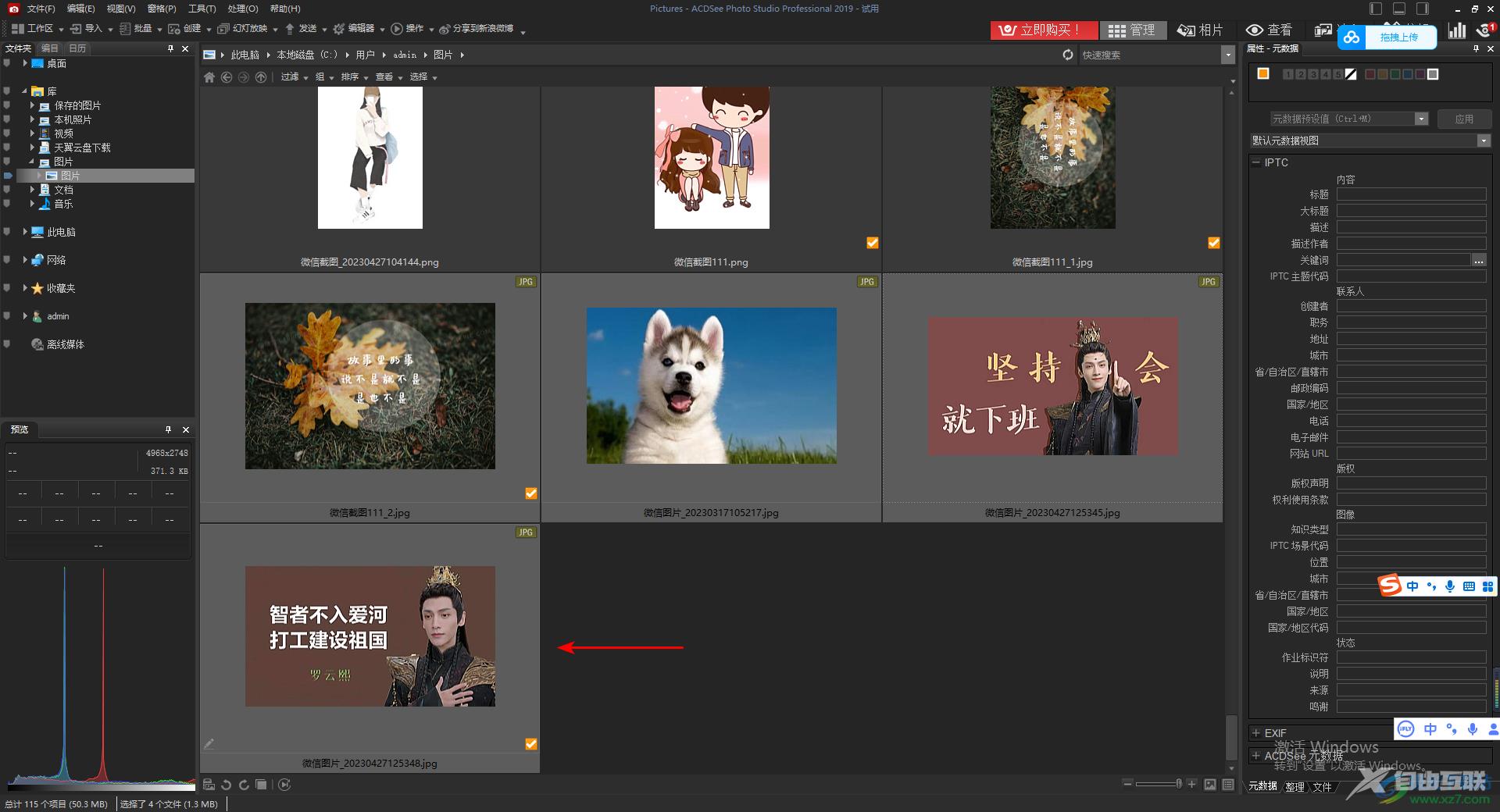This screenshot has height=812, width=1500.
Task: Toggle tag checkbox on 微信图片_20230427125348.jpg
Action: pyautogui.click(x=531, y=744)
